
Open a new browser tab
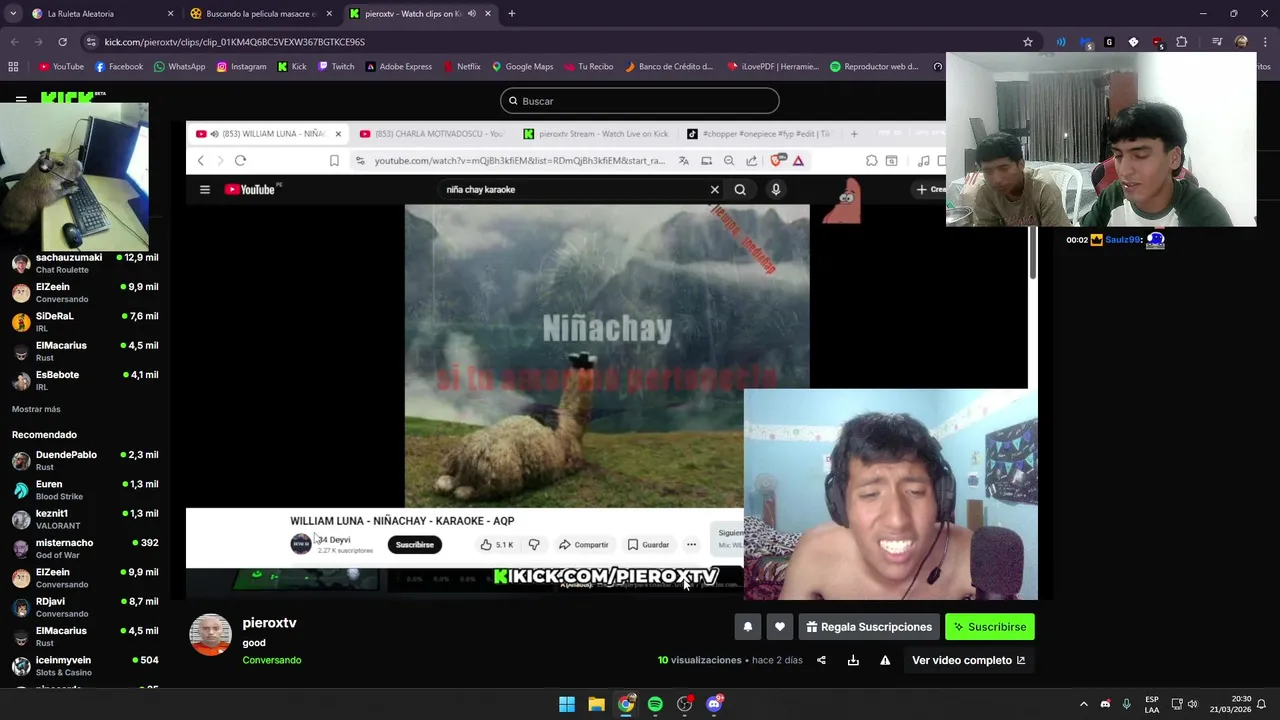click(511, 14)
